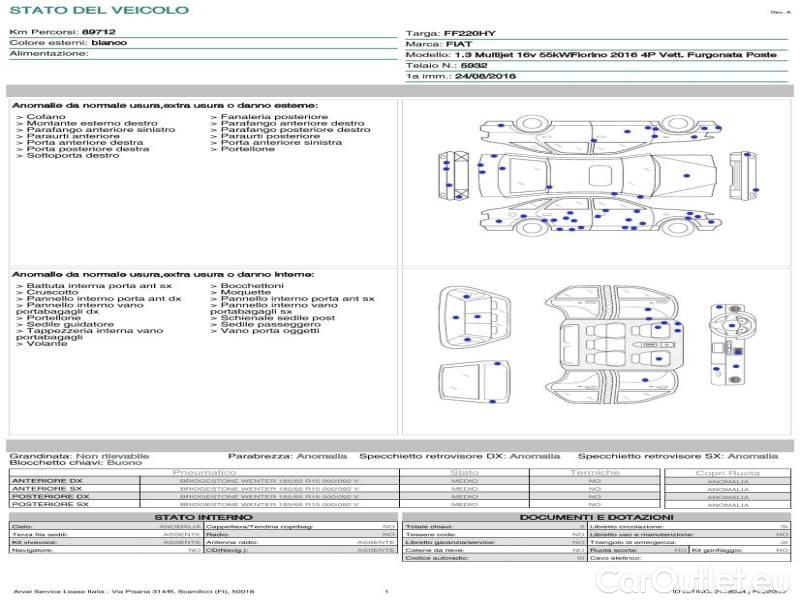Select the steering wheel dashboard diagram

pyautogui.click(x=730, y=344)
